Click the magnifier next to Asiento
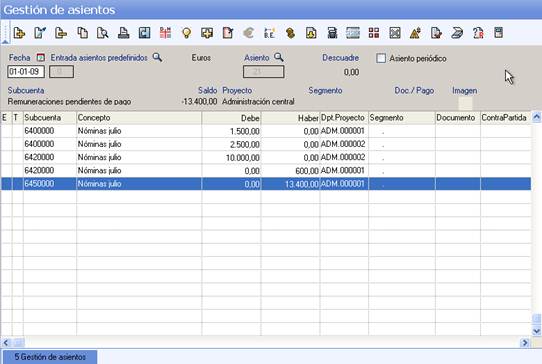Image resolution: width=542 pixels, height=364 pixels. [x=279, y=57]
